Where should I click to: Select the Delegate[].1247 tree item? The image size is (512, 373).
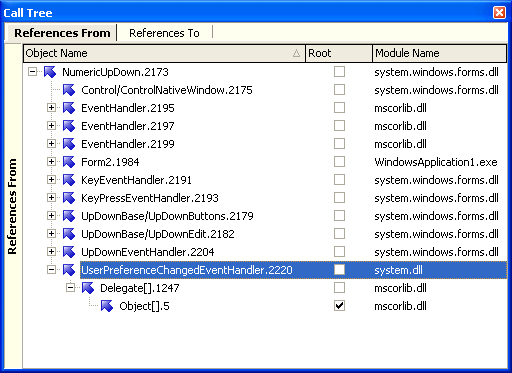(x=140, y=288)
